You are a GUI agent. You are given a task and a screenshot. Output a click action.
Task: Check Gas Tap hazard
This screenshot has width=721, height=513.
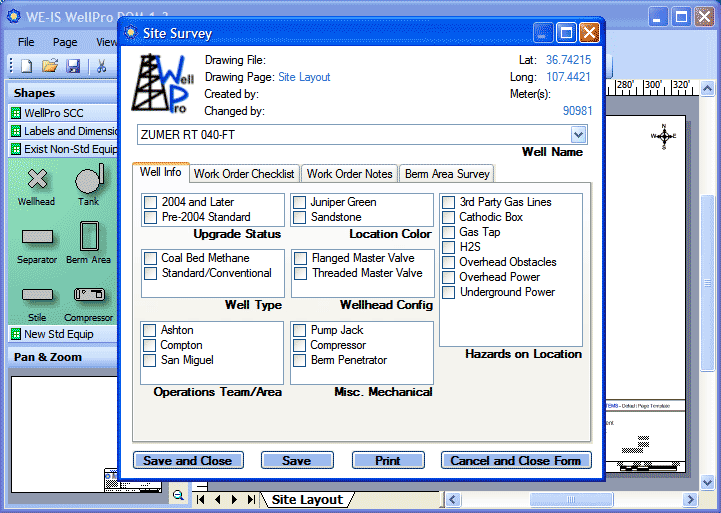[448, 232]
